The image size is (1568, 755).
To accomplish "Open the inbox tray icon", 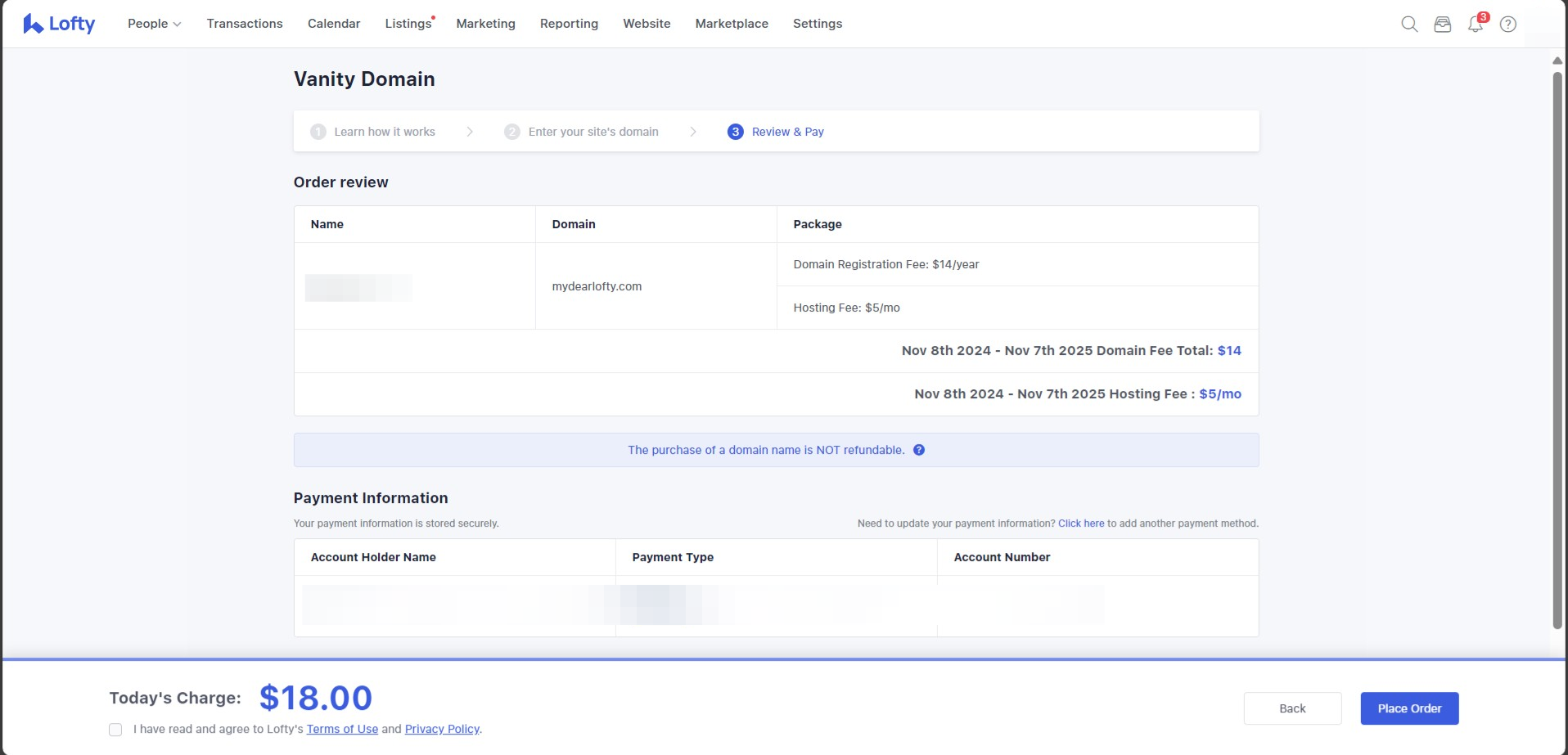I will pyautogui.click(x=1442, y=25).
